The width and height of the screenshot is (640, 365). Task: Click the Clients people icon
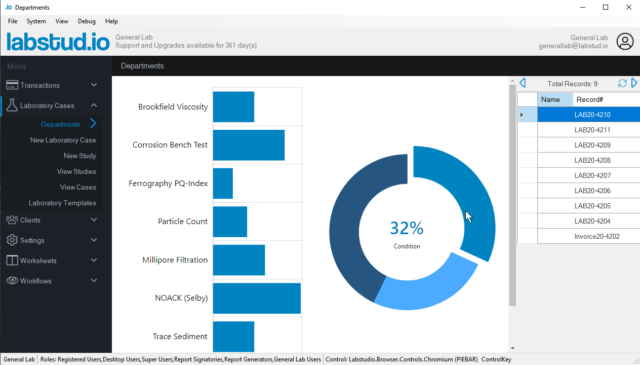(x=12, y=220)
